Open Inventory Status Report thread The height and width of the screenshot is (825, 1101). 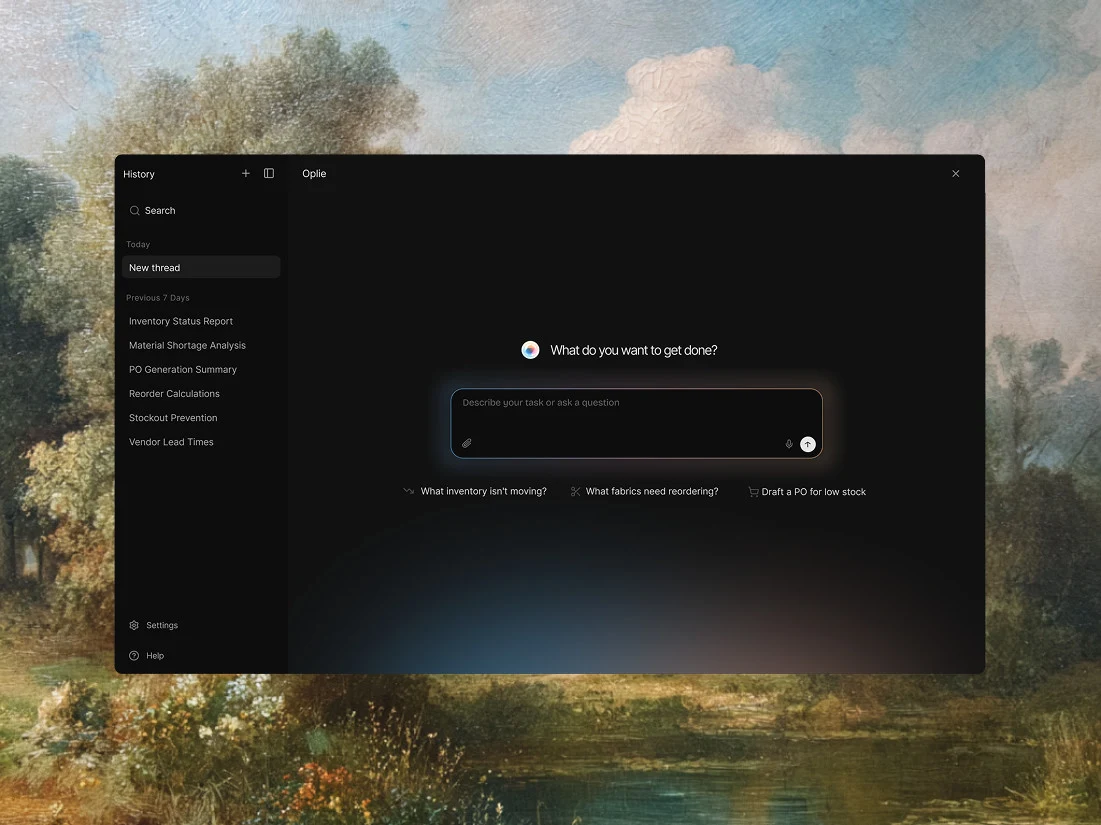[180, 321]
